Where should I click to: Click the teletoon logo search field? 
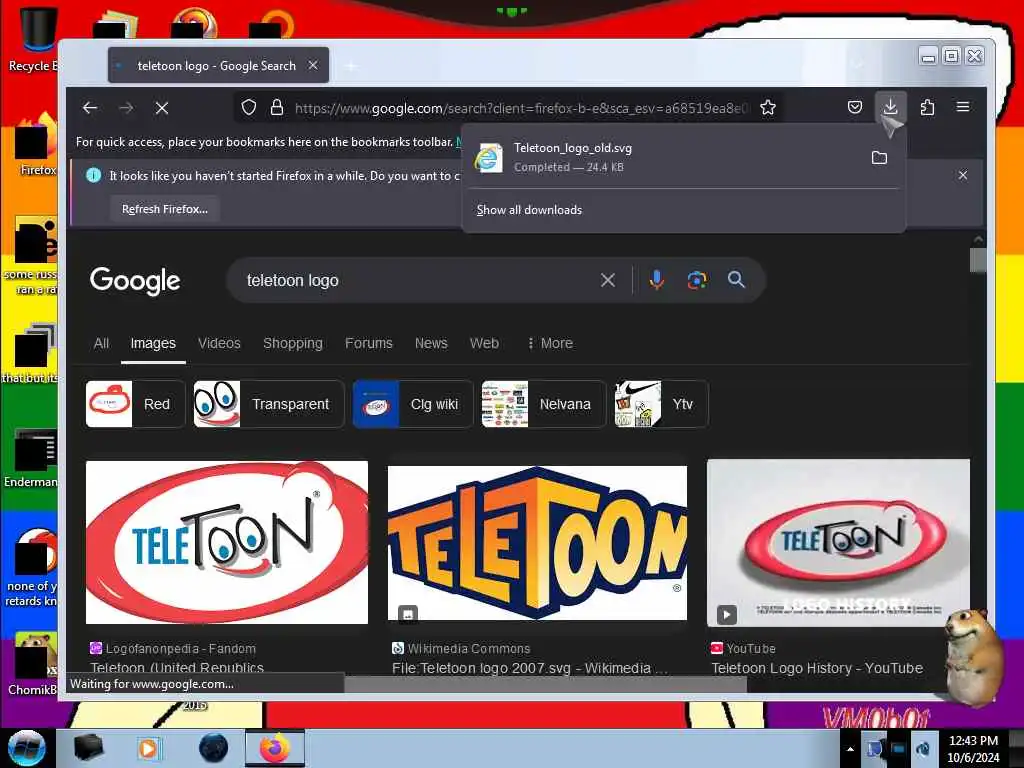[x=418, y=280]
